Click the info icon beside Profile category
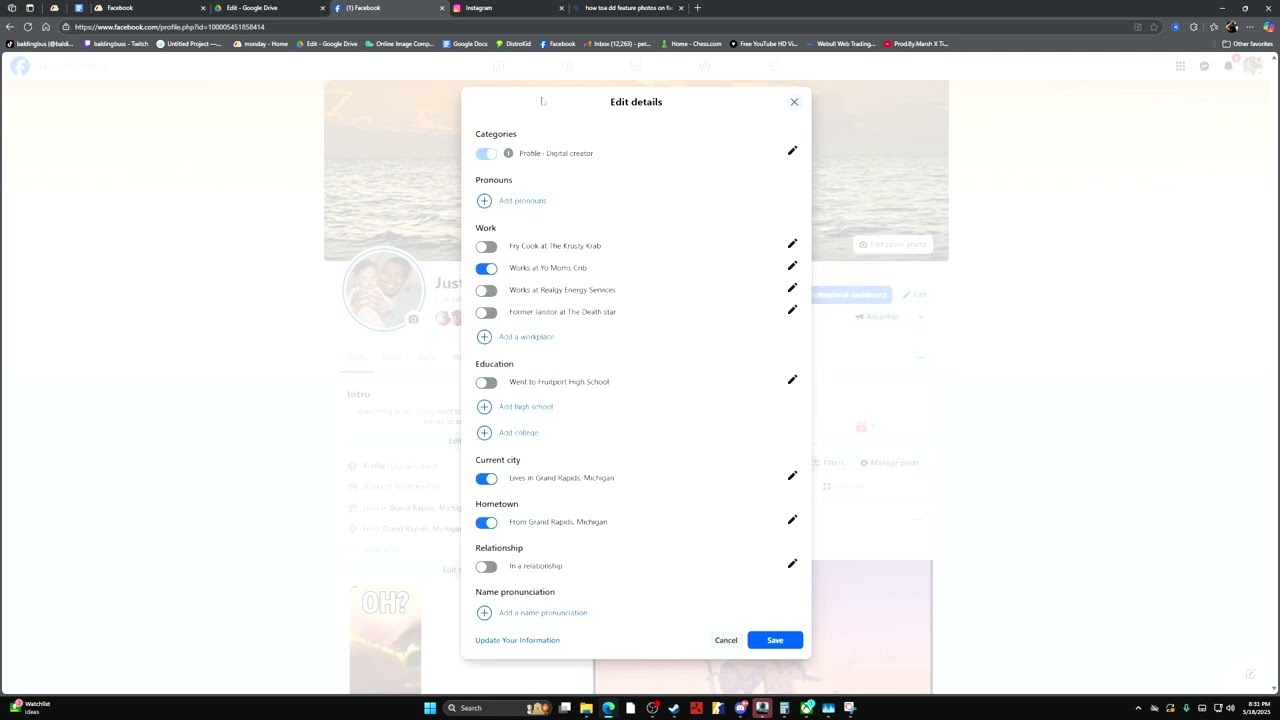The width and height of the screenshot is (1280, 720). (508, 153)
